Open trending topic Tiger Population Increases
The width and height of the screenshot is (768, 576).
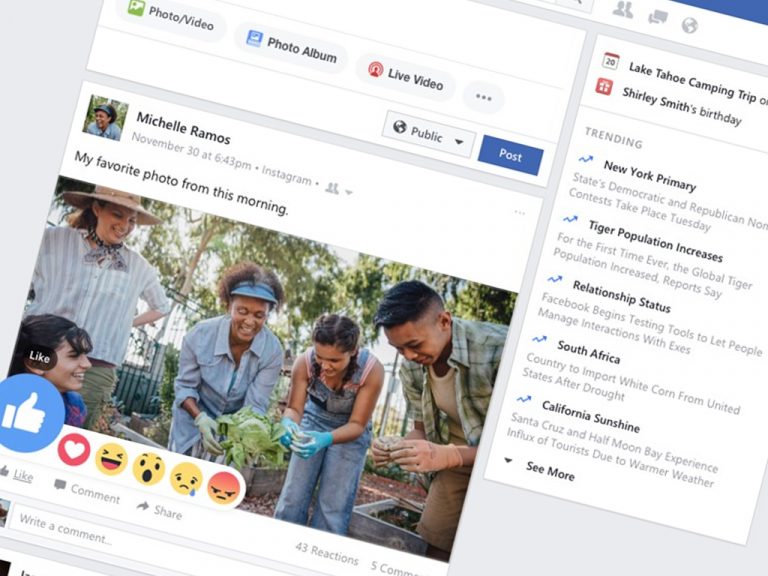[655, 241]
